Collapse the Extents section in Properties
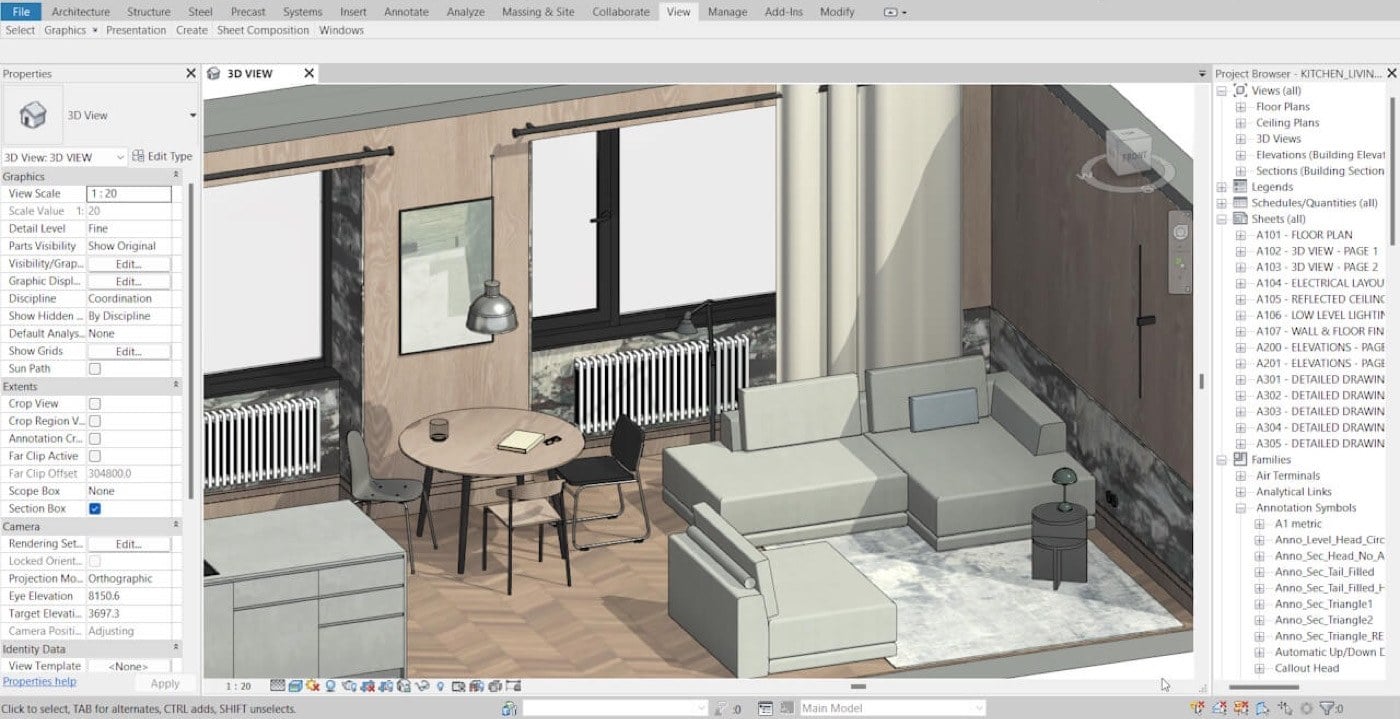 pos(176,387)
